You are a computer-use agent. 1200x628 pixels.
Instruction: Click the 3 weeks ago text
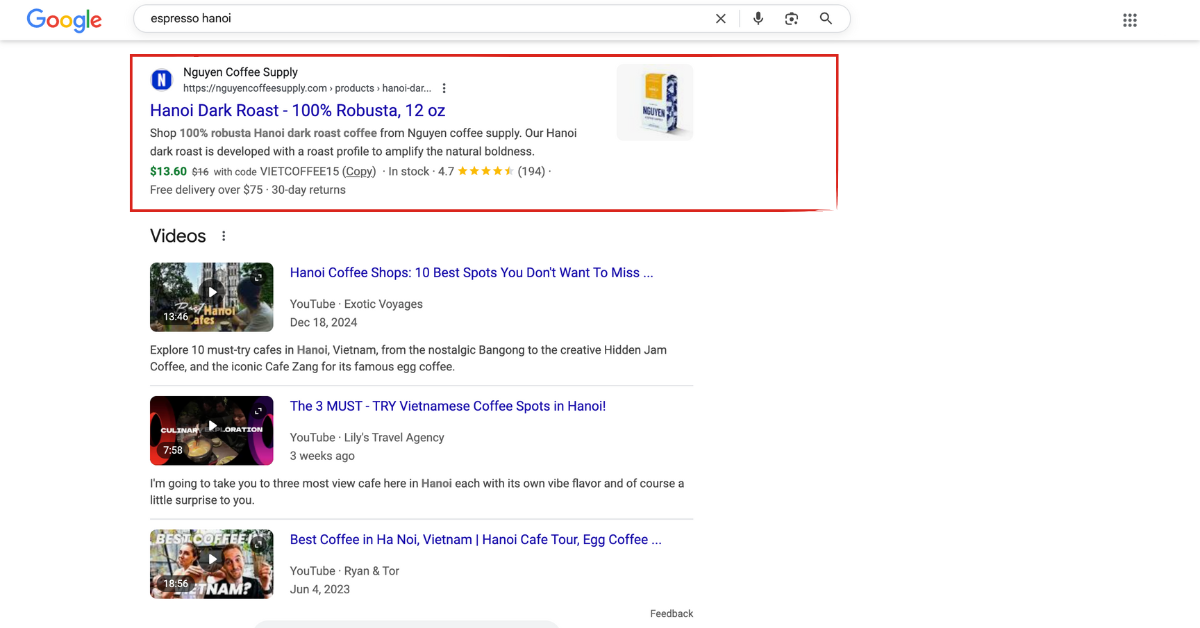[322, 455]
